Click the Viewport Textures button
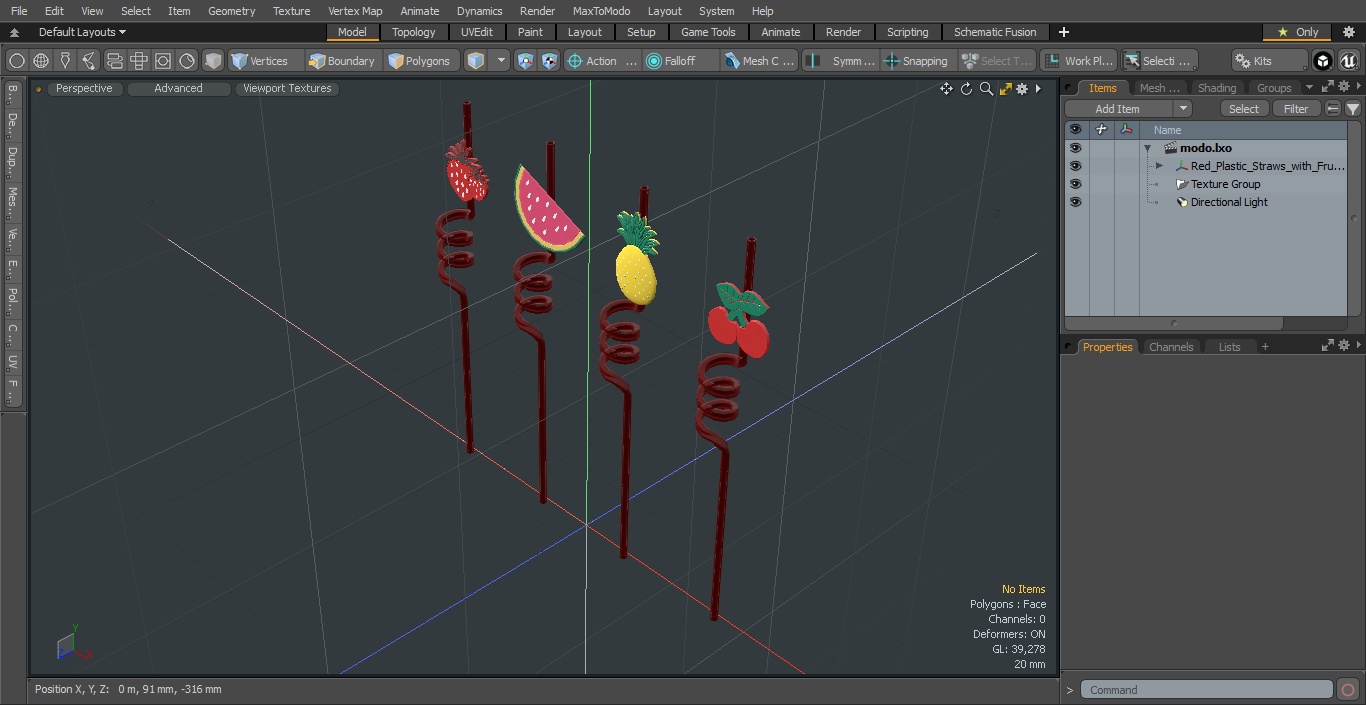 coord(287,88)
